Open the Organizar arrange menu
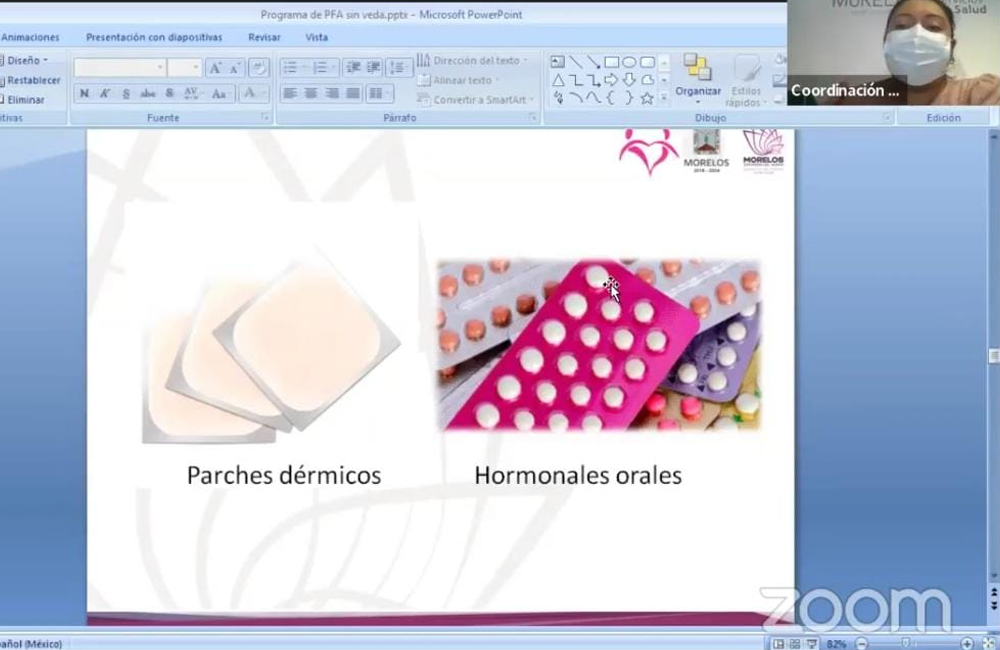This screenshot has height=650, width=1000. pyautogui.click(x=698, y=80)
